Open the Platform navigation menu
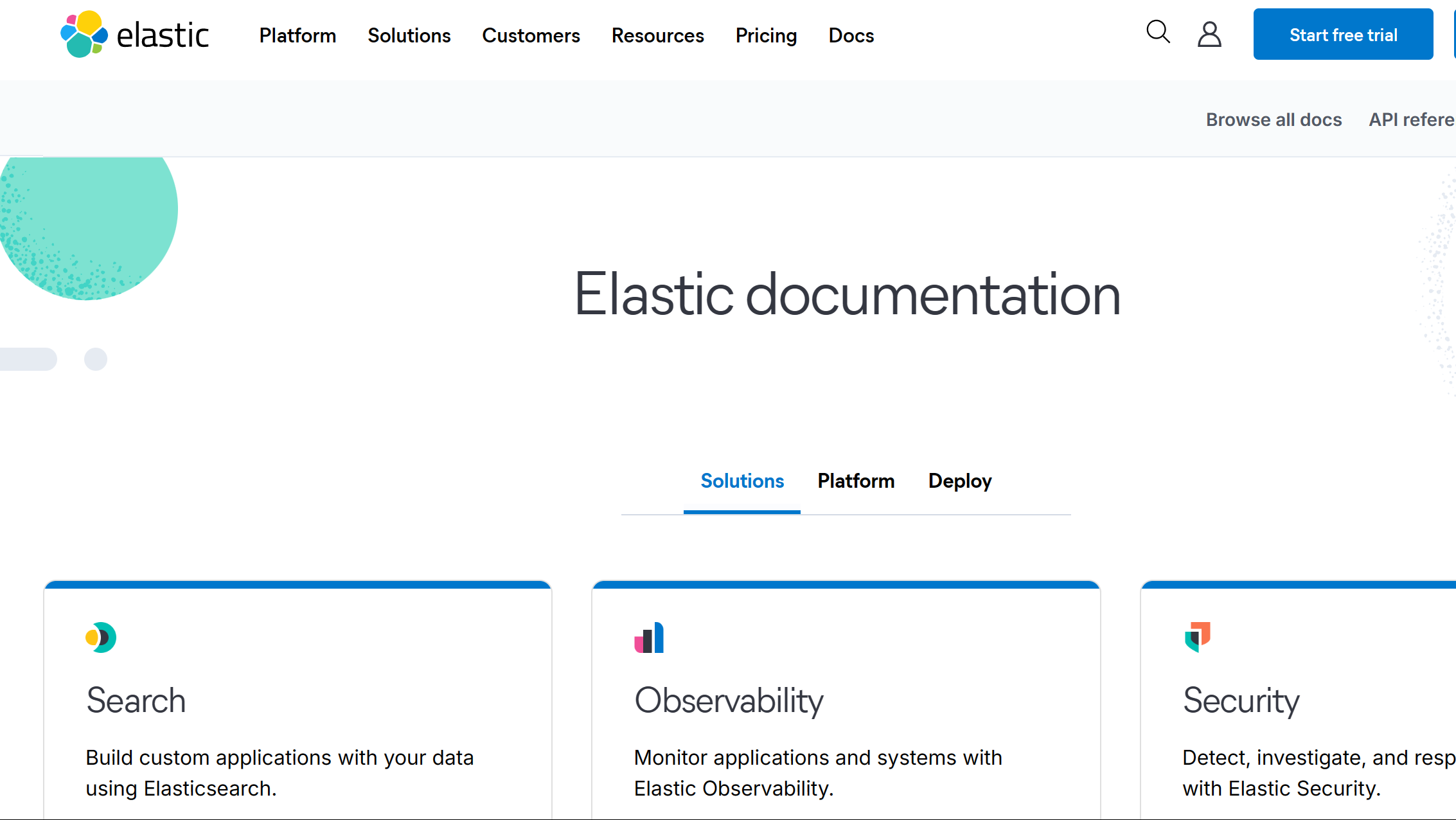The image size is (1456, 820). tap(297, 35)
